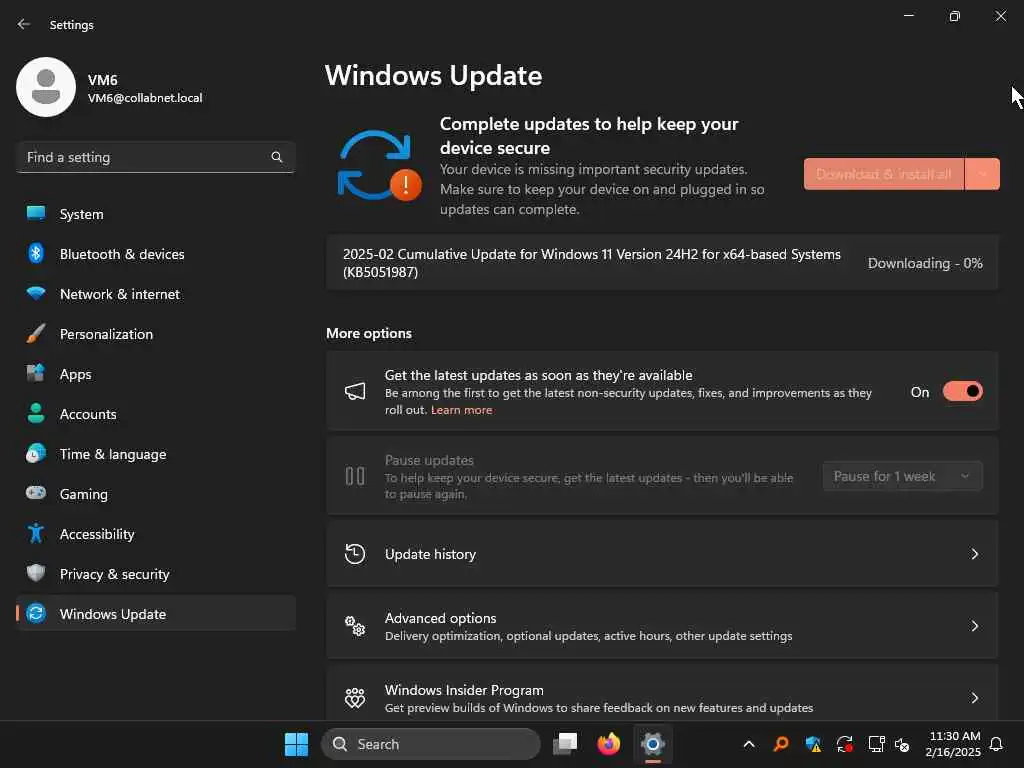Click the Accessibility figure icon
This screenshot has height=768, width=1024.
pos(36,534)
